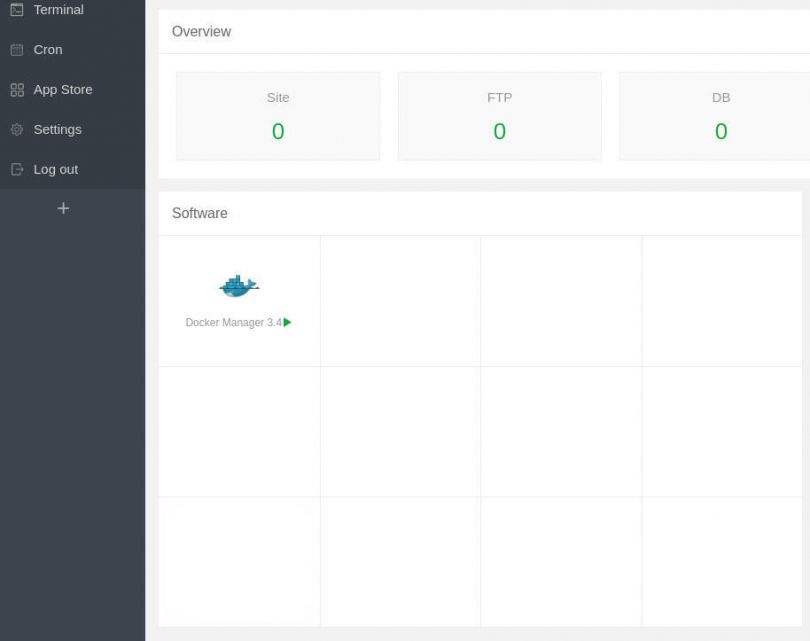
Task: Click the empty software tile right of Docker
Action: point(400,301)
